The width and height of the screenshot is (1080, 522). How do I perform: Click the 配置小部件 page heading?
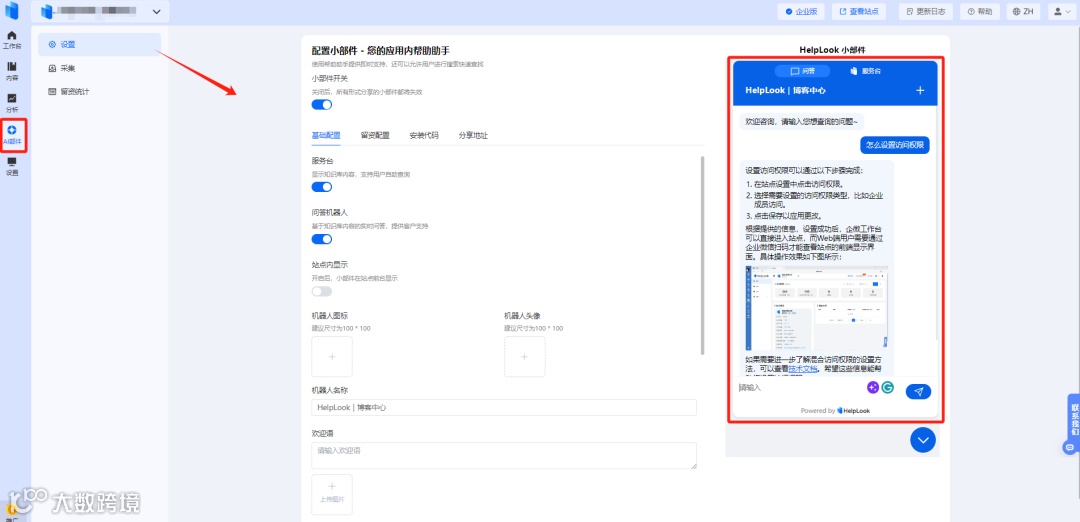[x=381, y=50]
